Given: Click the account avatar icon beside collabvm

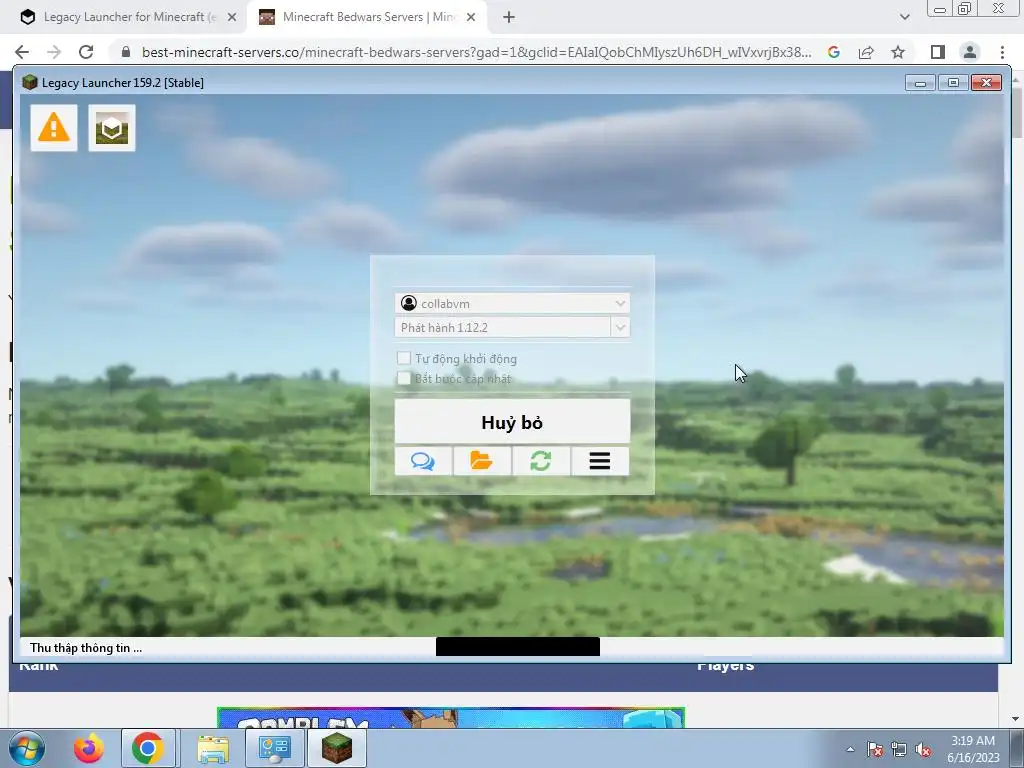Looking at the screenshot, I should pos(409,303).
